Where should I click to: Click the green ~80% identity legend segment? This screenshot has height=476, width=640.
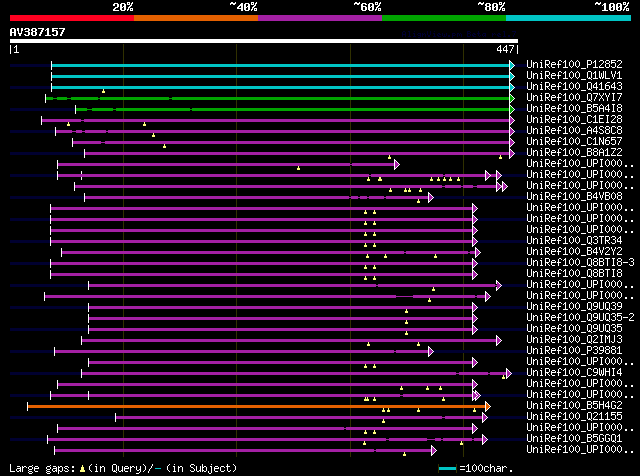pyautogui.click(x=444, y=18)
